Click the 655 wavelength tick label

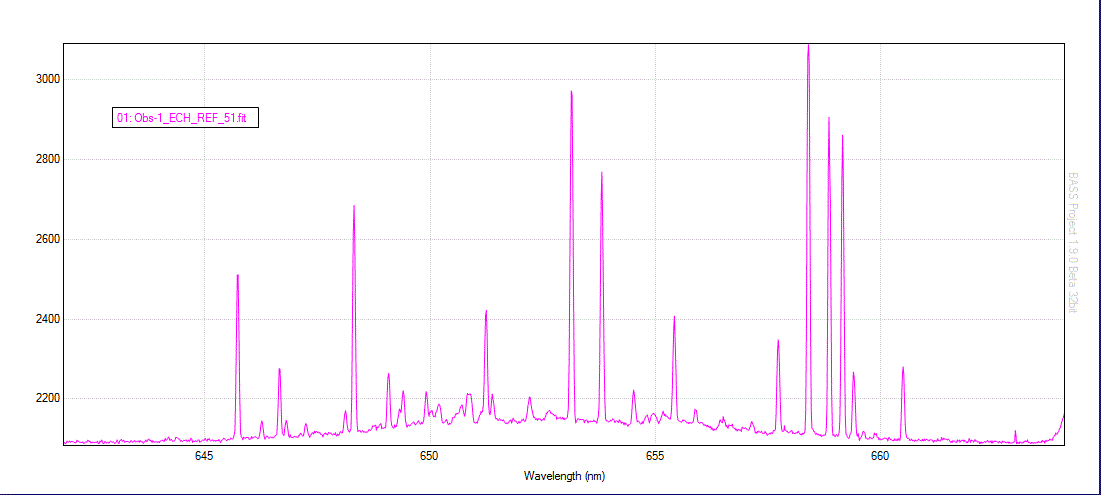click(655, 456)
